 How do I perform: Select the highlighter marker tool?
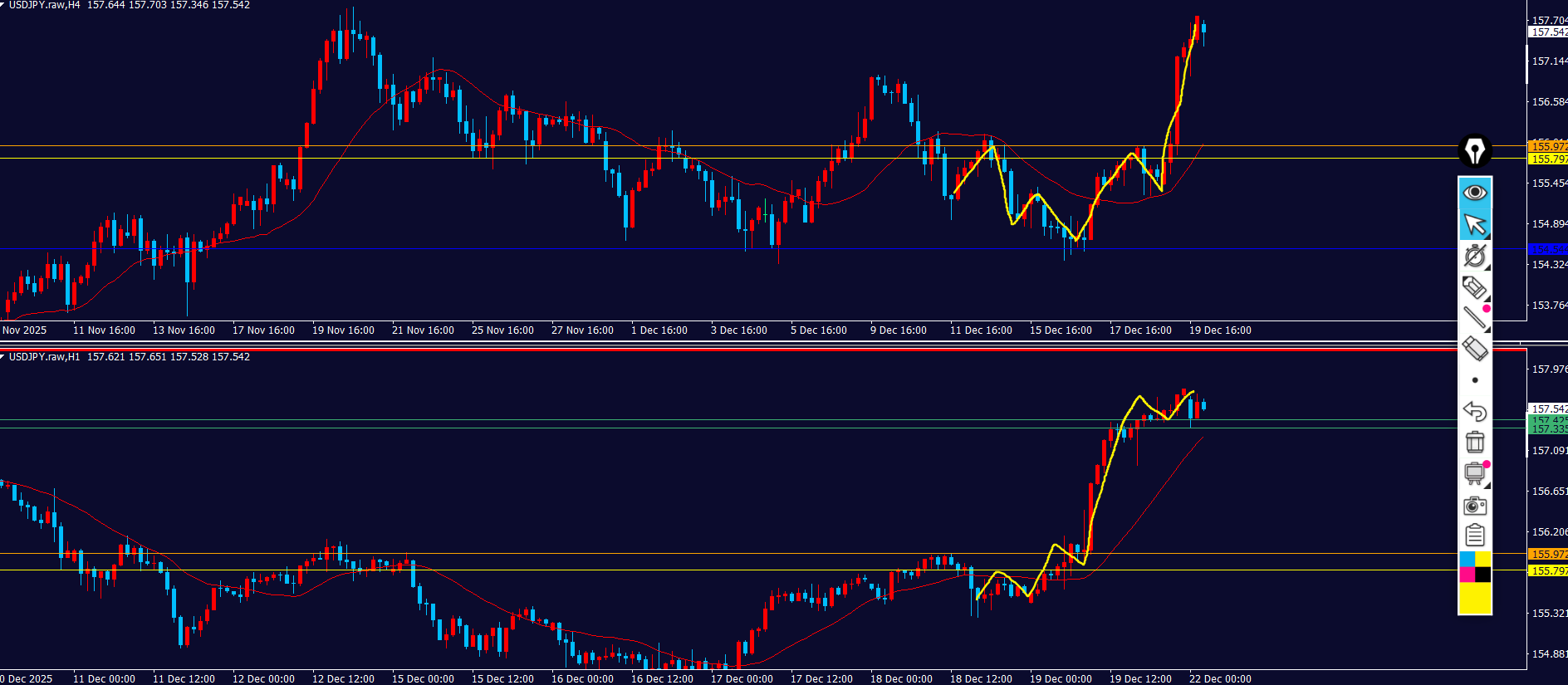1475,287
